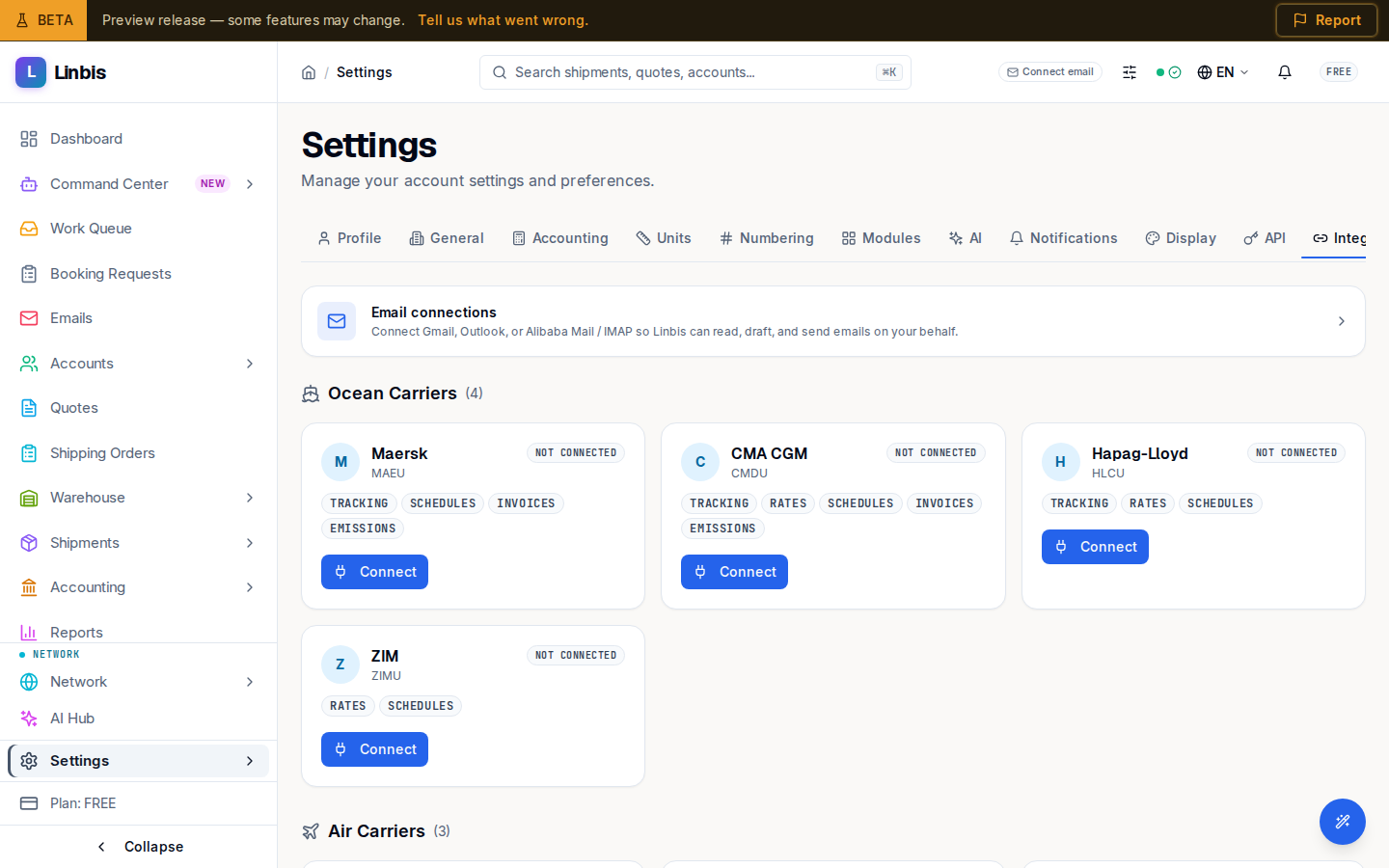Open the Work Queue inbox icon
The height and width of the screenshot is (868, 1389).
click(29, 229)
